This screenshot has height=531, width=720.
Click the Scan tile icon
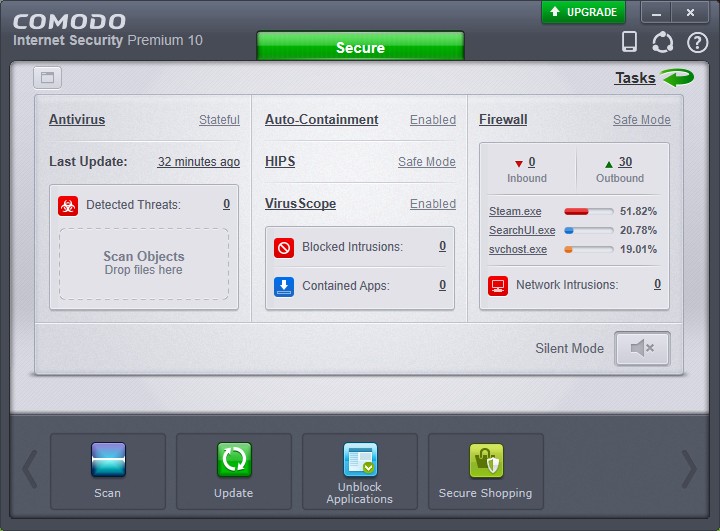point(108,460)
